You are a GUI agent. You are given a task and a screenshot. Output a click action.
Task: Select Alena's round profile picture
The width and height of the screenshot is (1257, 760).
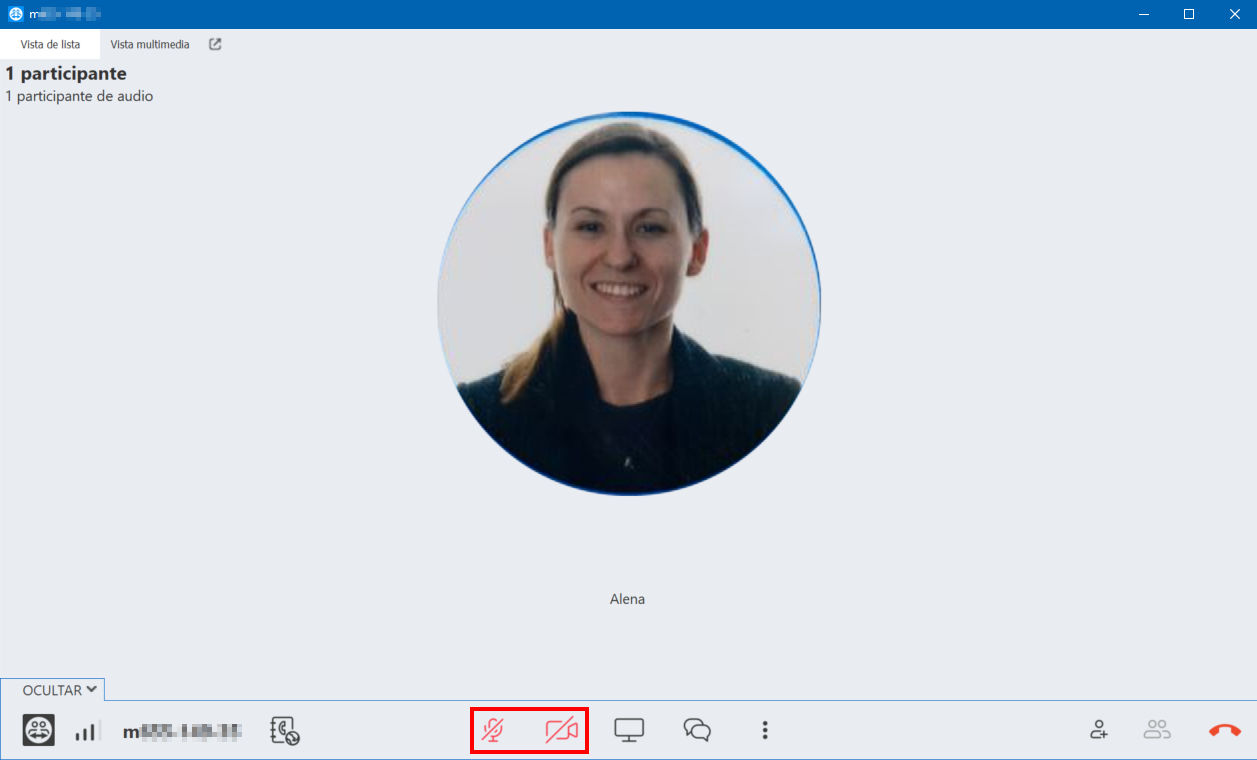click(x=629, y=303)
